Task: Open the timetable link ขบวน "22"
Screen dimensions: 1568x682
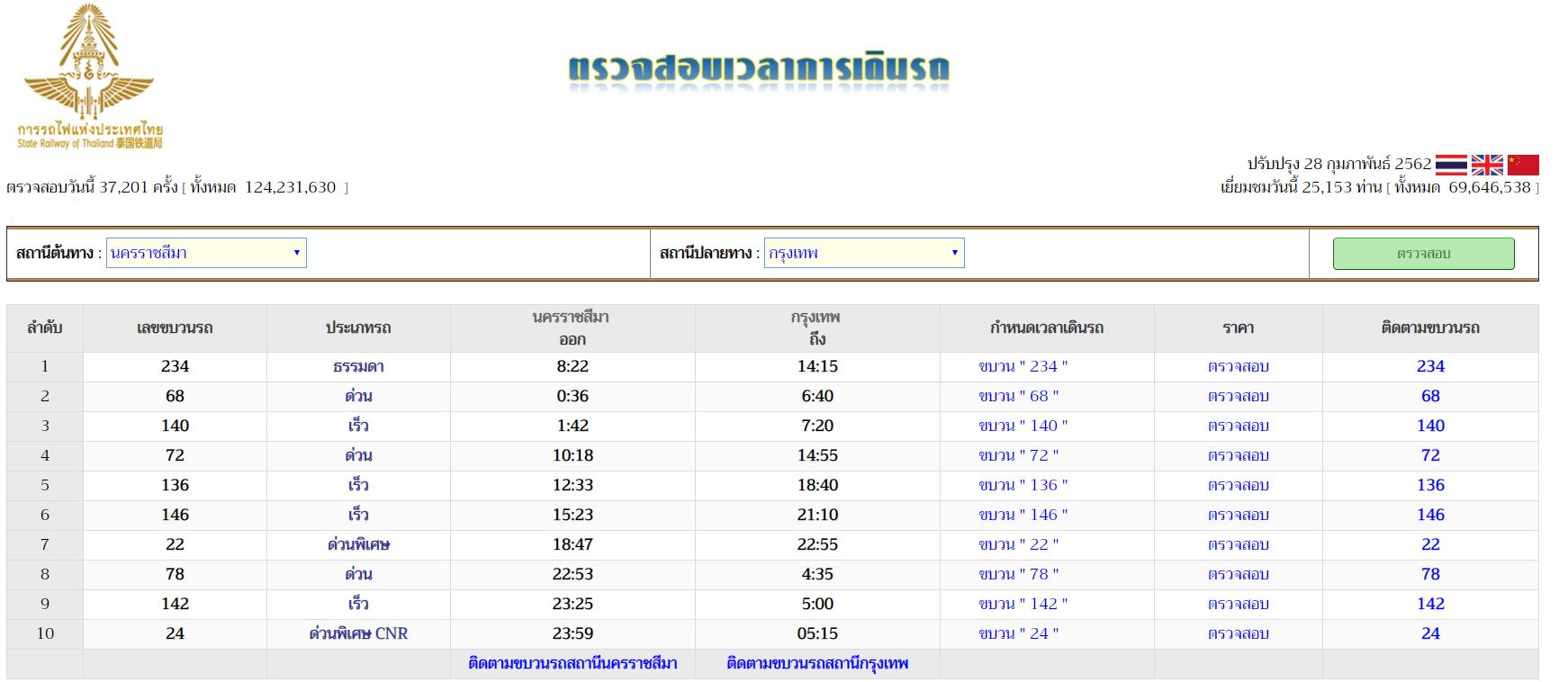Action: 1019,544
